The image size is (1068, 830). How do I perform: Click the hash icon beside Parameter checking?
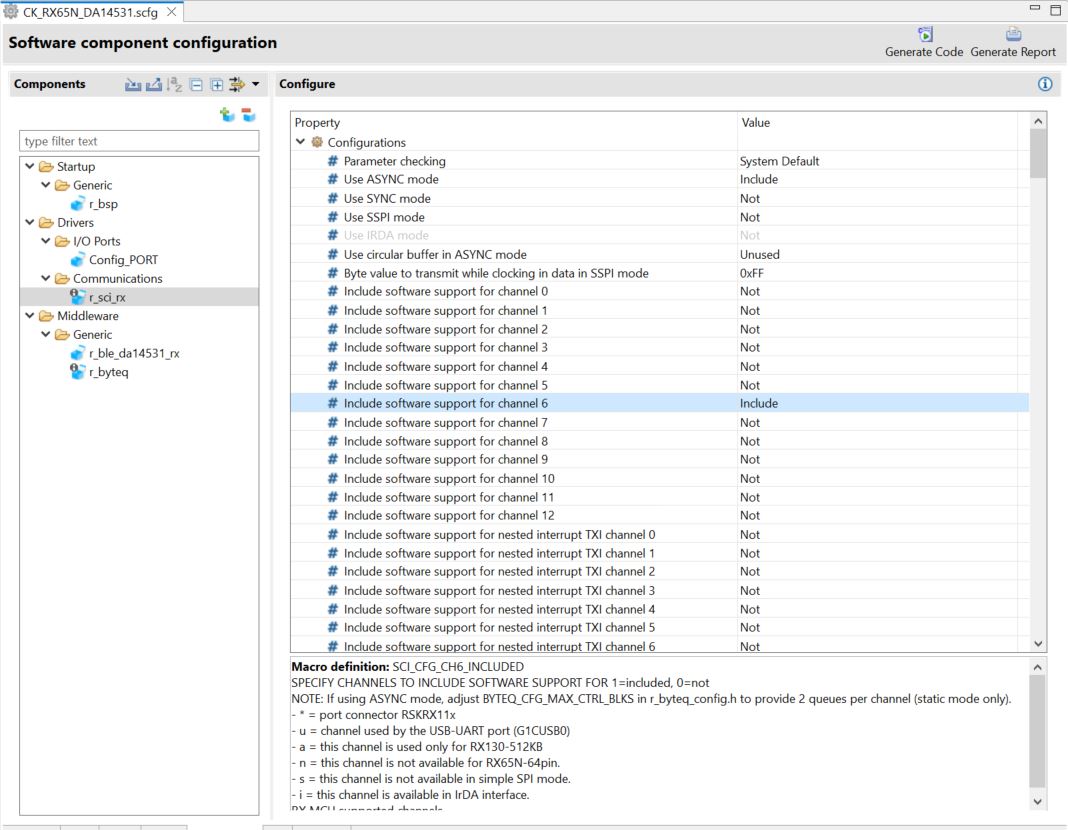pyautogui.click(x=332, y=161)
